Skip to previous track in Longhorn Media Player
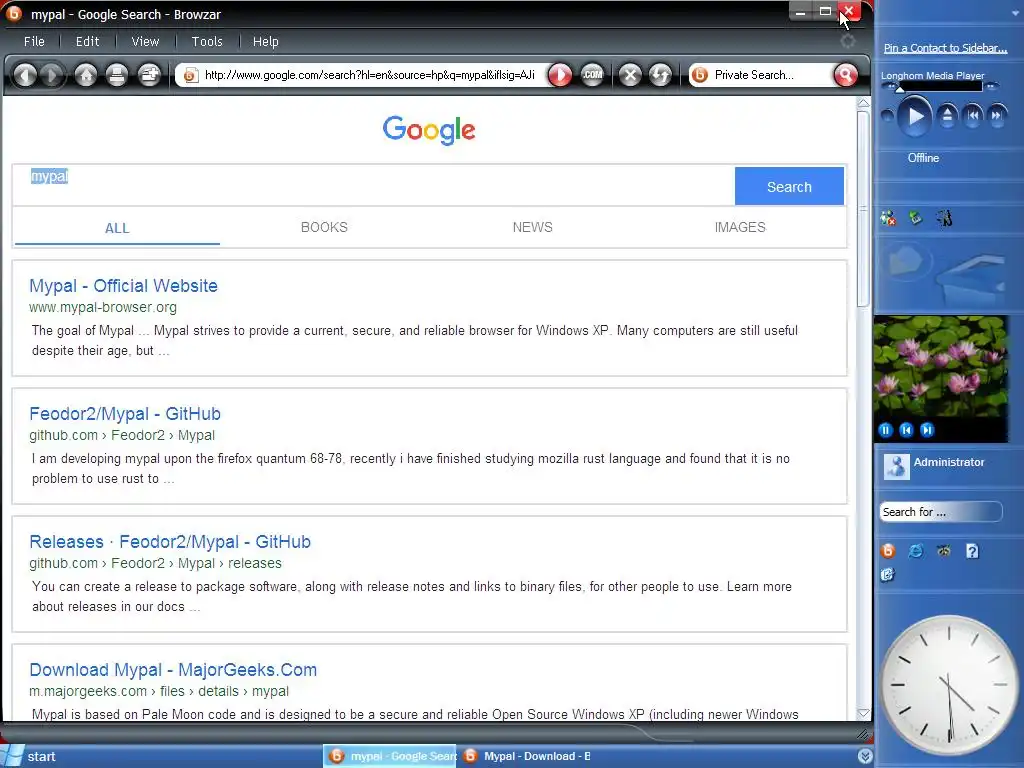This screenshot has width=1024, height=768. (973, 116)
